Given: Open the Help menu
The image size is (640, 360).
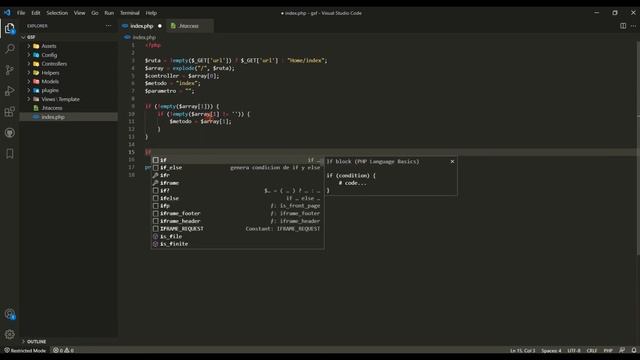Looking at the screenshot, I should [151, 13].
